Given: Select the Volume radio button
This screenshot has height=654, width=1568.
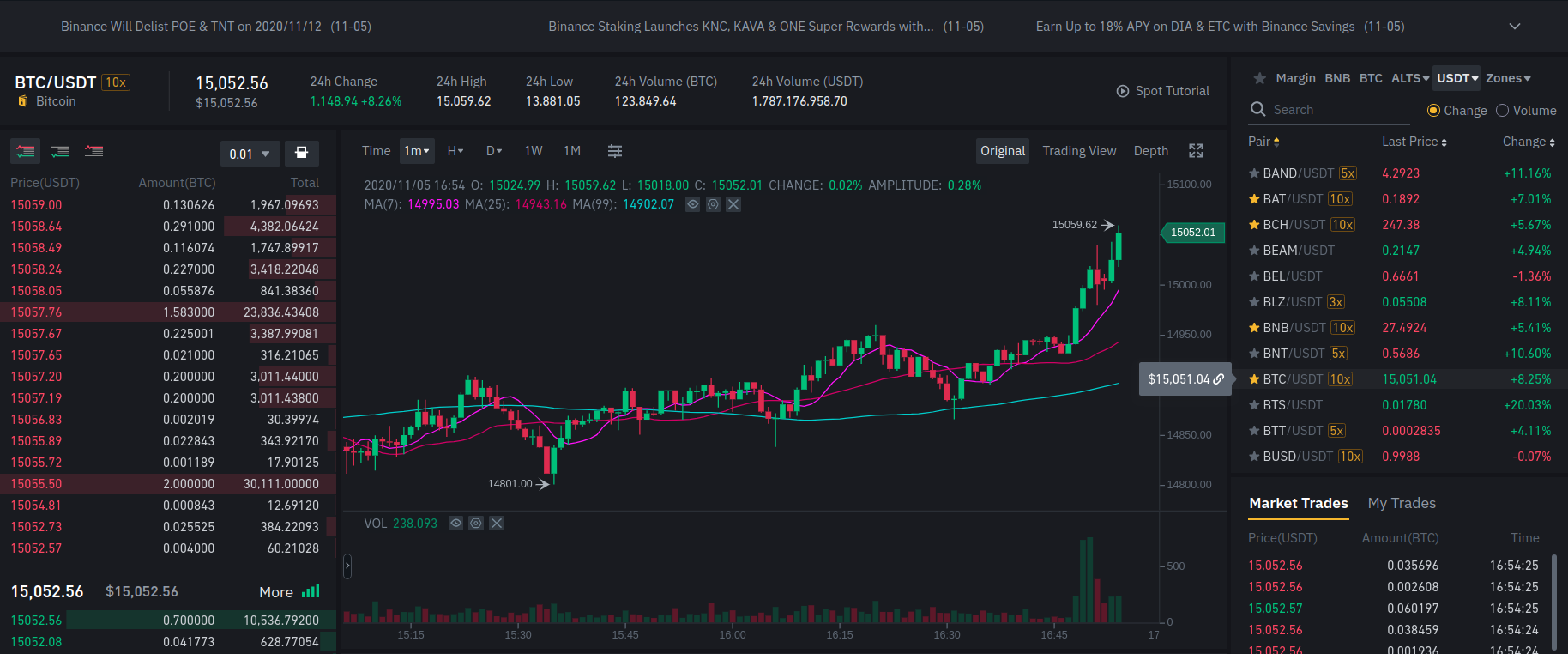Looking at the screenshot, I should pyautogui.click(x=1502, y=111).
